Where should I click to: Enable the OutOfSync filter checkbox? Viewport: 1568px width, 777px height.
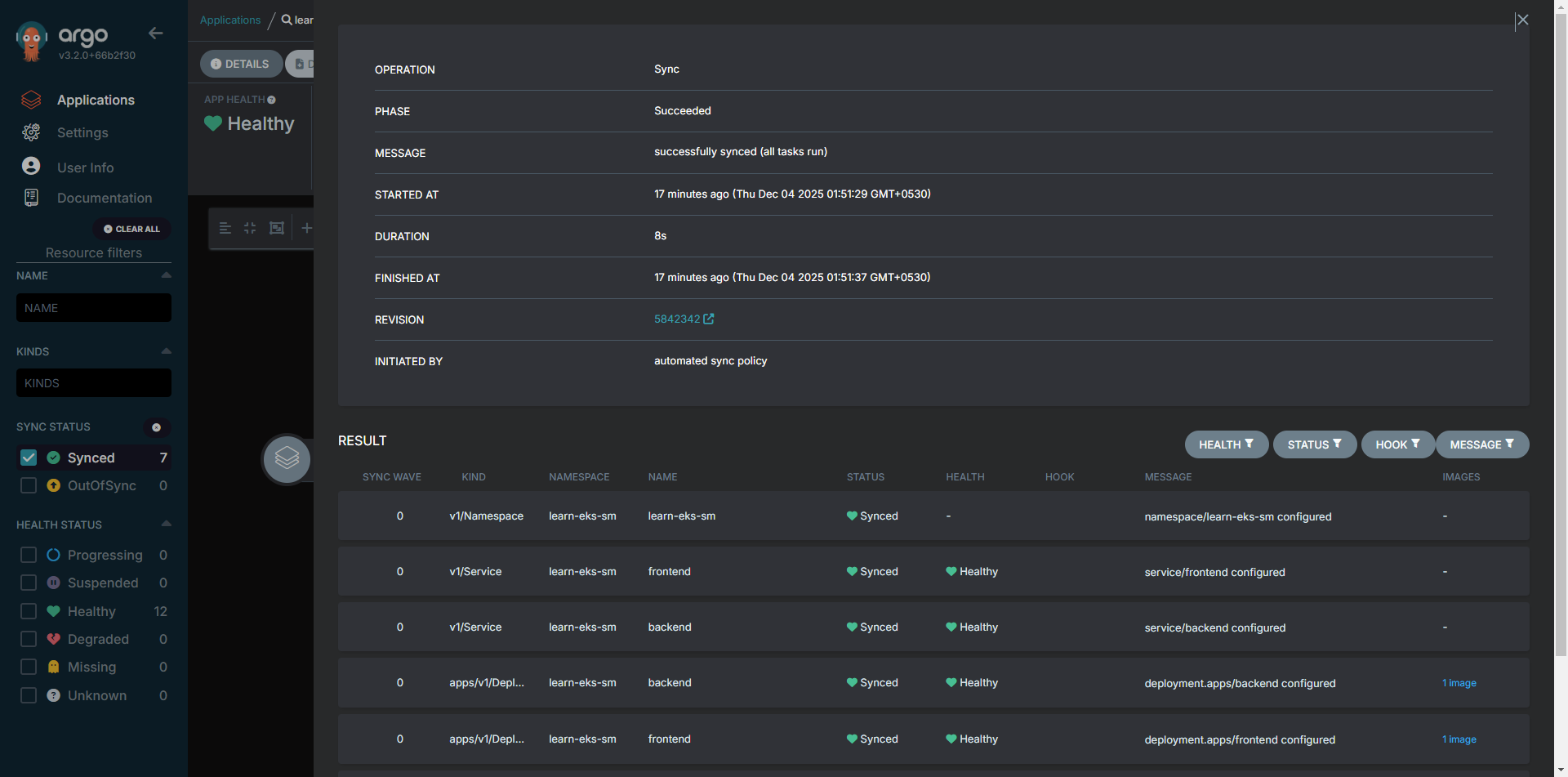pyautogui.click(x=29, y=485)
